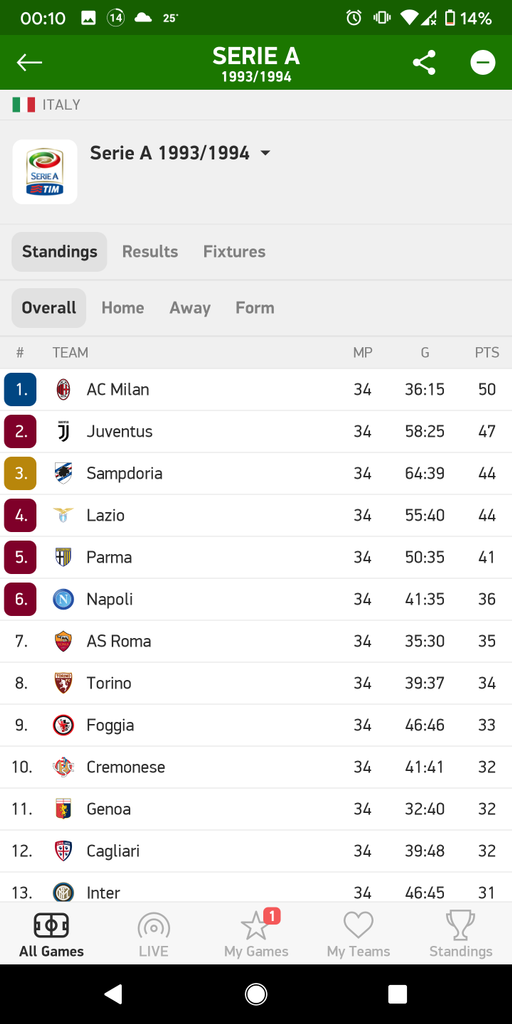Select the Home standings filter
This screenshot has height=1024, width=512.
pos(123,308)
